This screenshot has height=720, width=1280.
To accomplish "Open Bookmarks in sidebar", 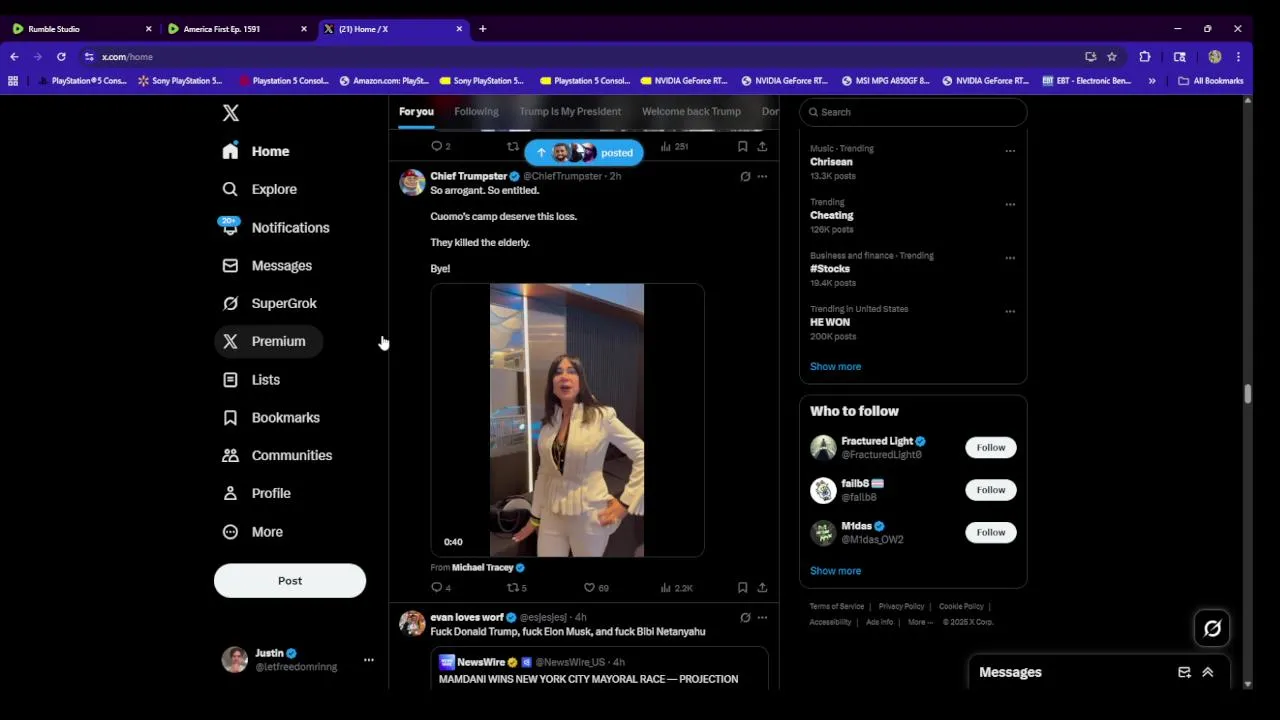I will pos(272,417).
